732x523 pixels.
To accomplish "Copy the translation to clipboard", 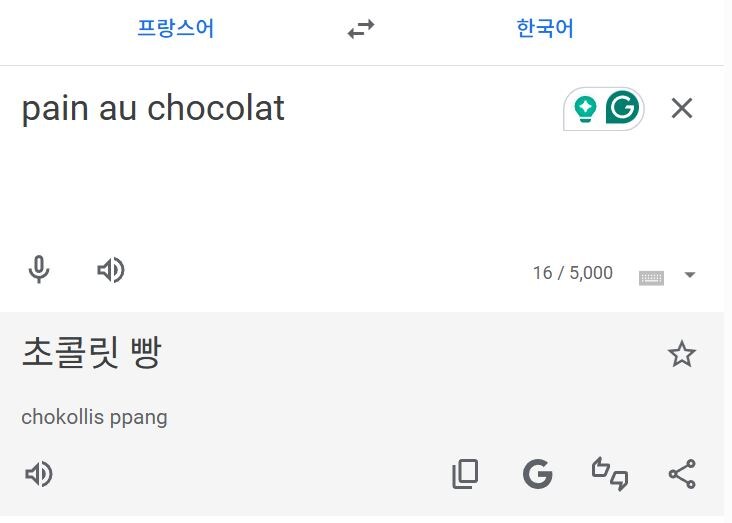I will click(465, 474).
